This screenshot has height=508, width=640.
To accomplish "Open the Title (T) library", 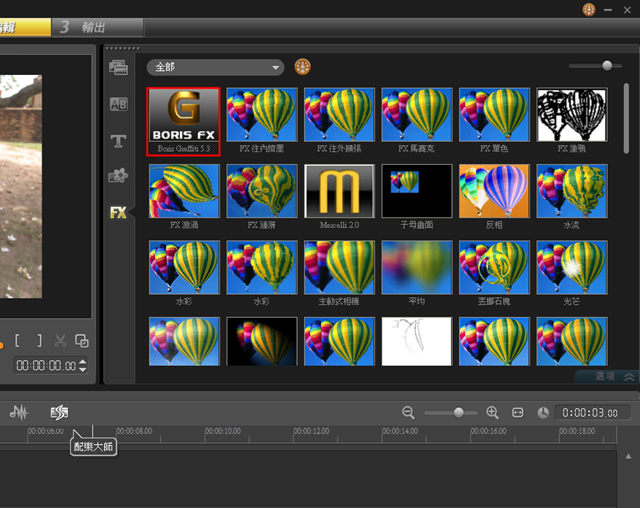I will coord(118,141).
